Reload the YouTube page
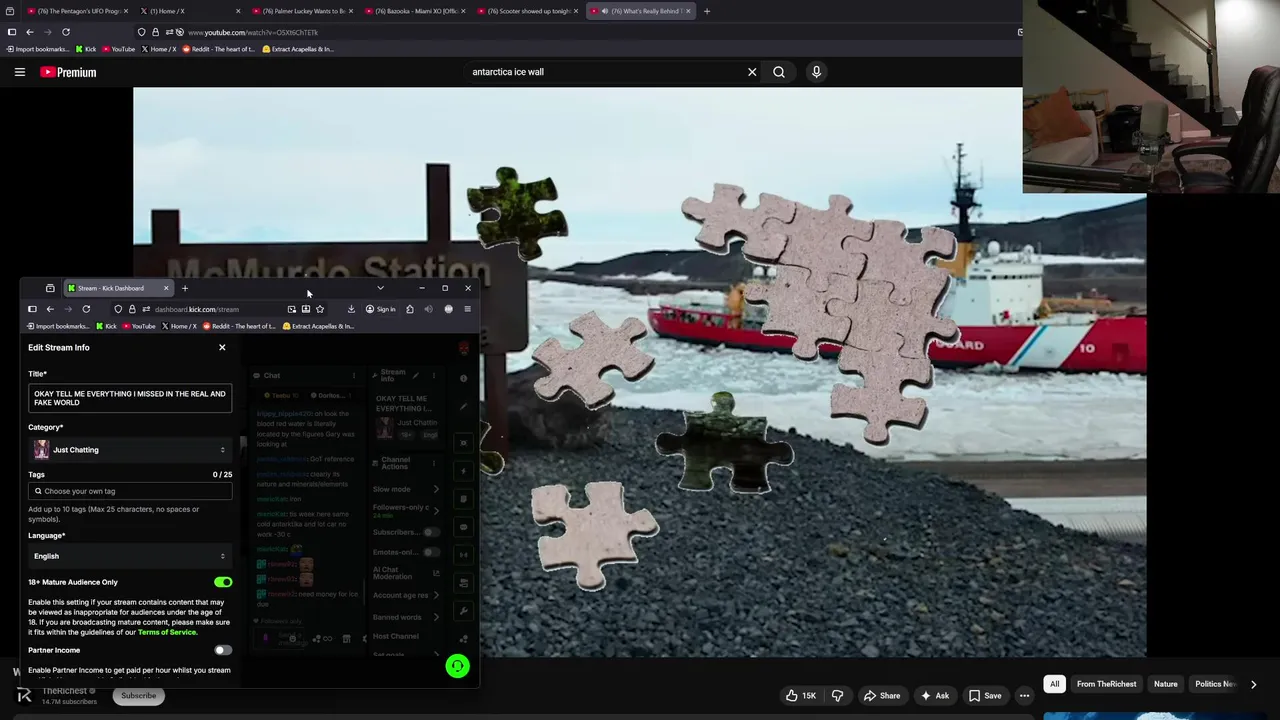Viewport: 1280px width, 720px height. (x=66, y=32)
